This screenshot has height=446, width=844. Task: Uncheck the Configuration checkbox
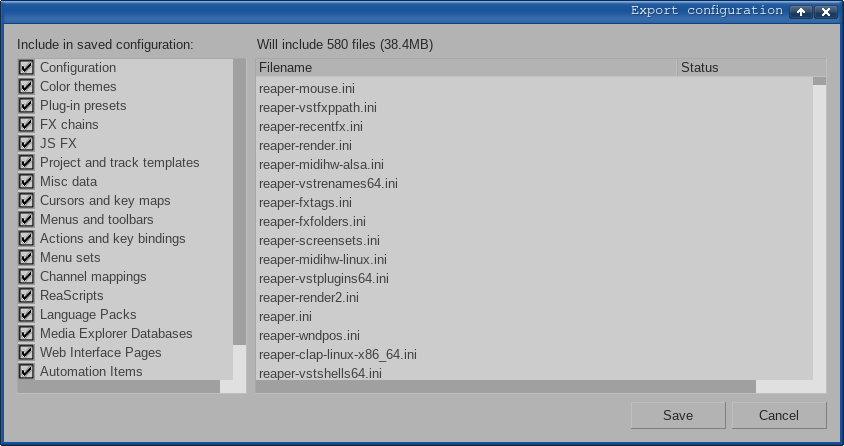tap(26, 67)
